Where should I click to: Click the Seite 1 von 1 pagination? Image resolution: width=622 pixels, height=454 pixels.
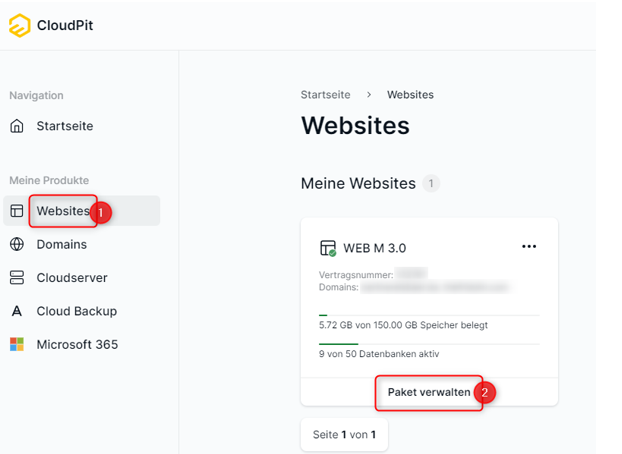344,435
